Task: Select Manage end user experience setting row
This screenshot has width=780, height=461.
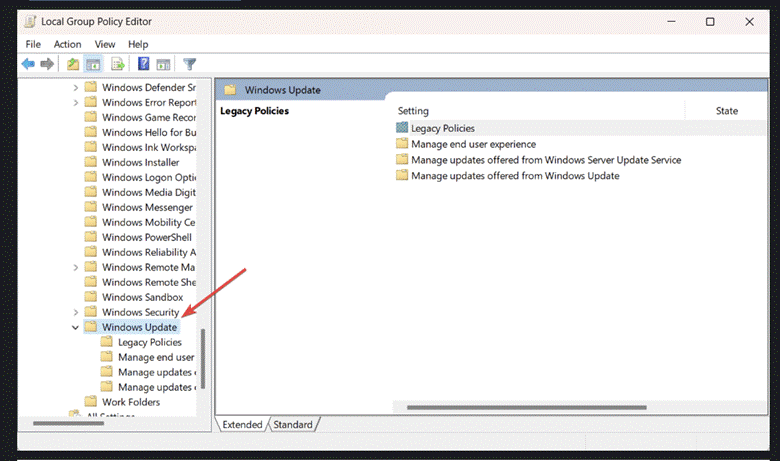Action: (x=474, y=144)
